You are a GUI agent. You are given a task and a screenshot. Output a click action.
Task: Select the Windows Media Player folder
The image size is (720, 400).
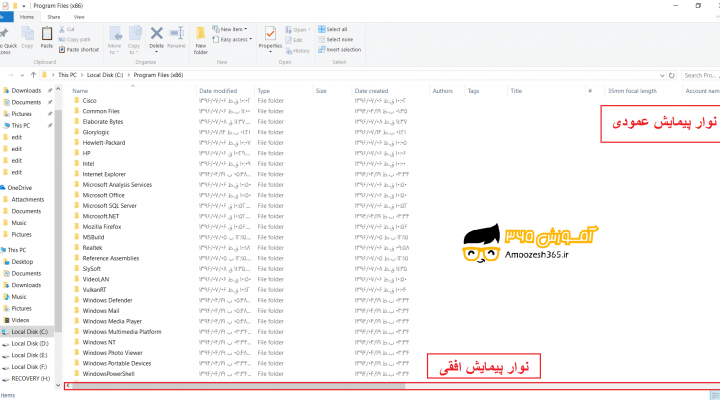(112, 321)
